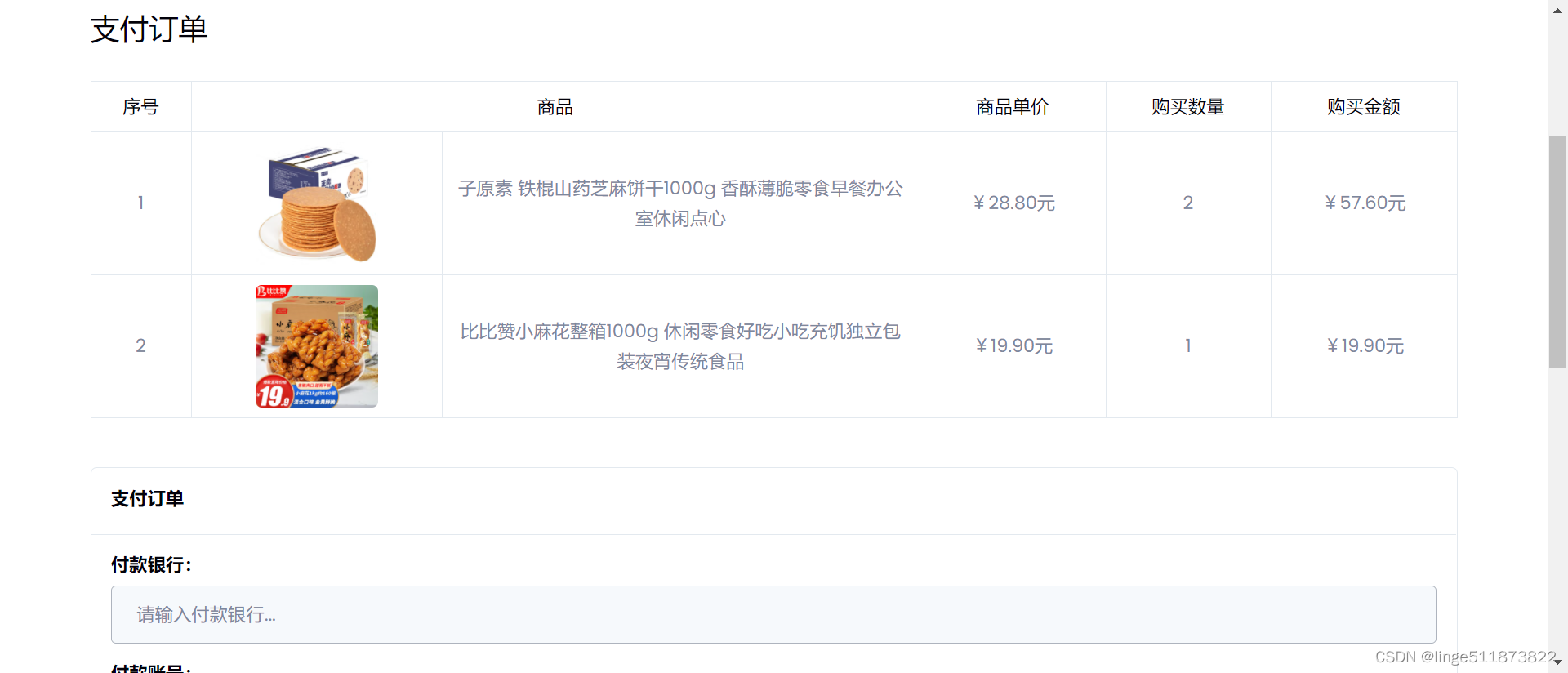Select product name 比比赞小麻花整箱1000g
This screenshot has height=673, width=1568.
point(680,346)
